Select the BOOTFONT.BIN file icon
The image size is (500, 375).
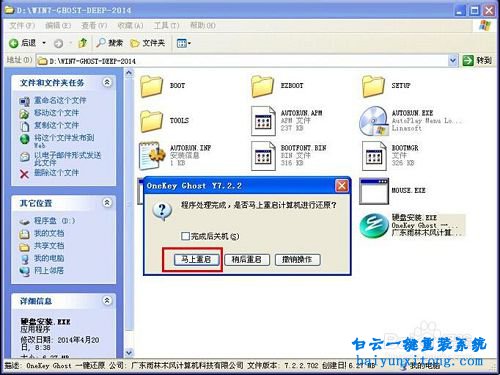tap(263, 156)
